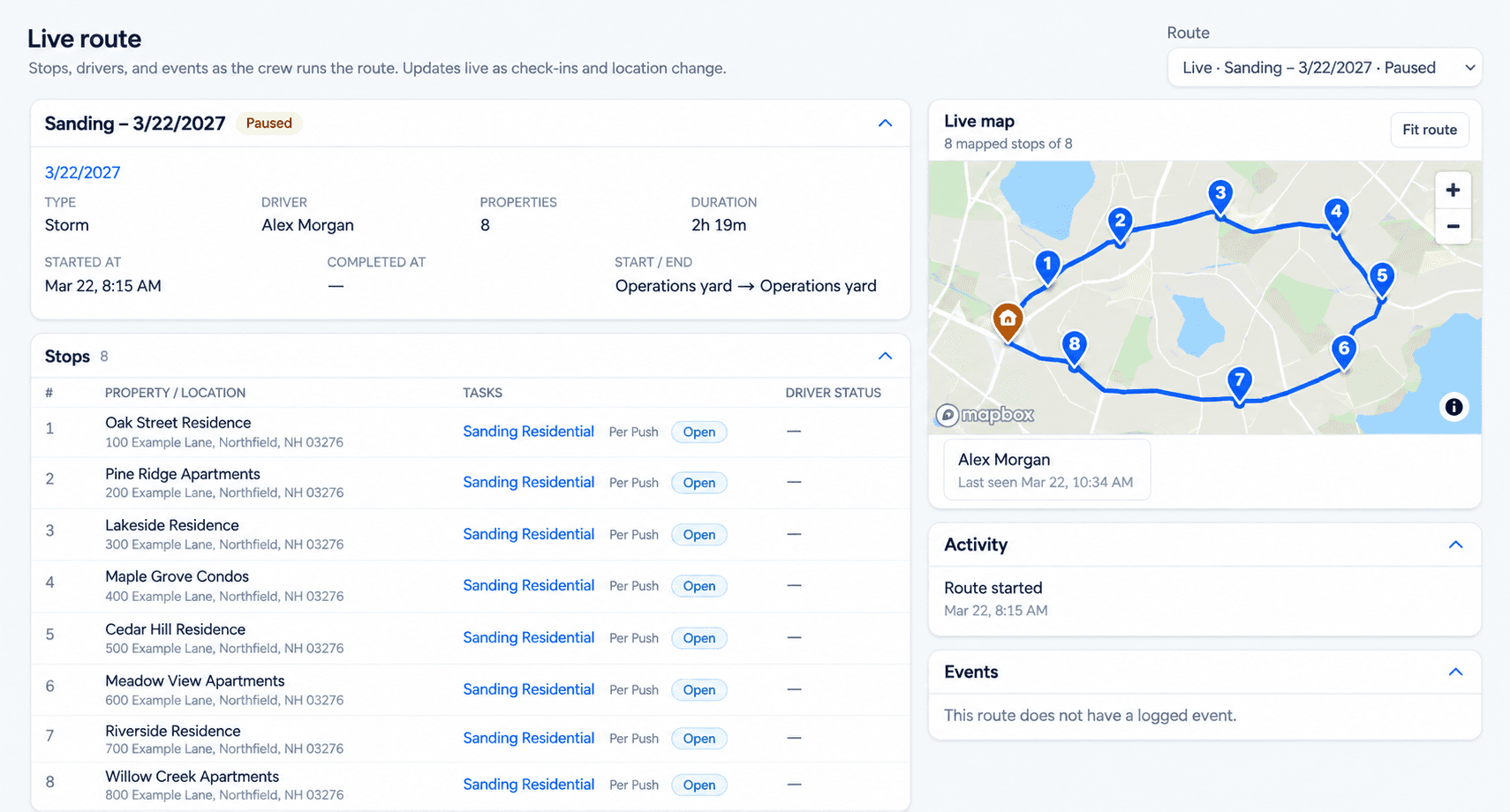The height and width of the screenshot is (812, 1510).
Task: Collapse the Sanding – 3/22/2027 route card
Action: pos(885,124)
